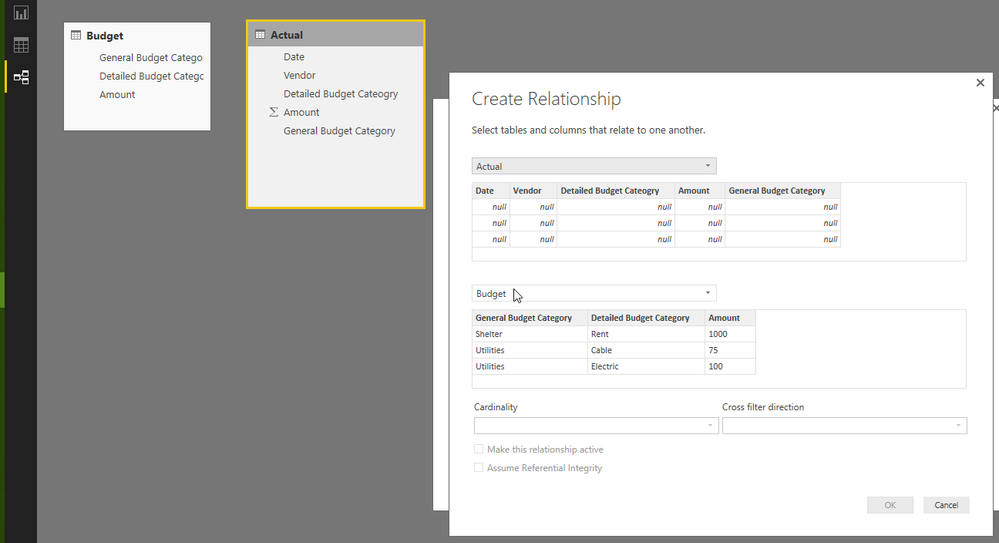Click the Budget table icon in diagram
Screen dimensions: 999x543
[76, 36]
